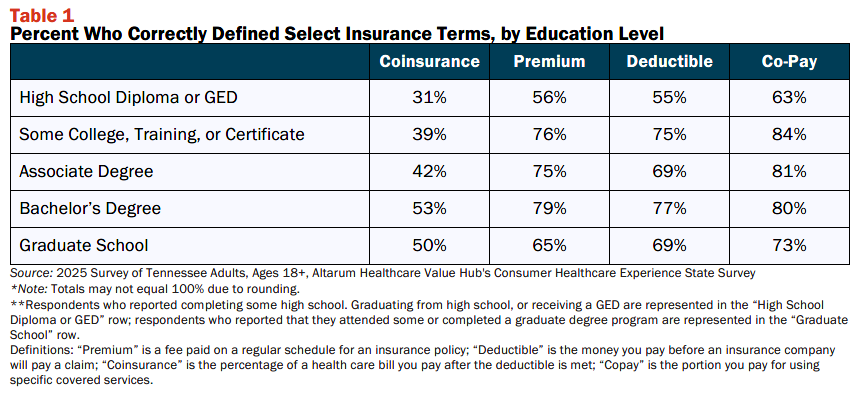Click the Co-Pay column header
Image resolution: width=860 pixels, height=396 pixels.
tap(789, 61)
